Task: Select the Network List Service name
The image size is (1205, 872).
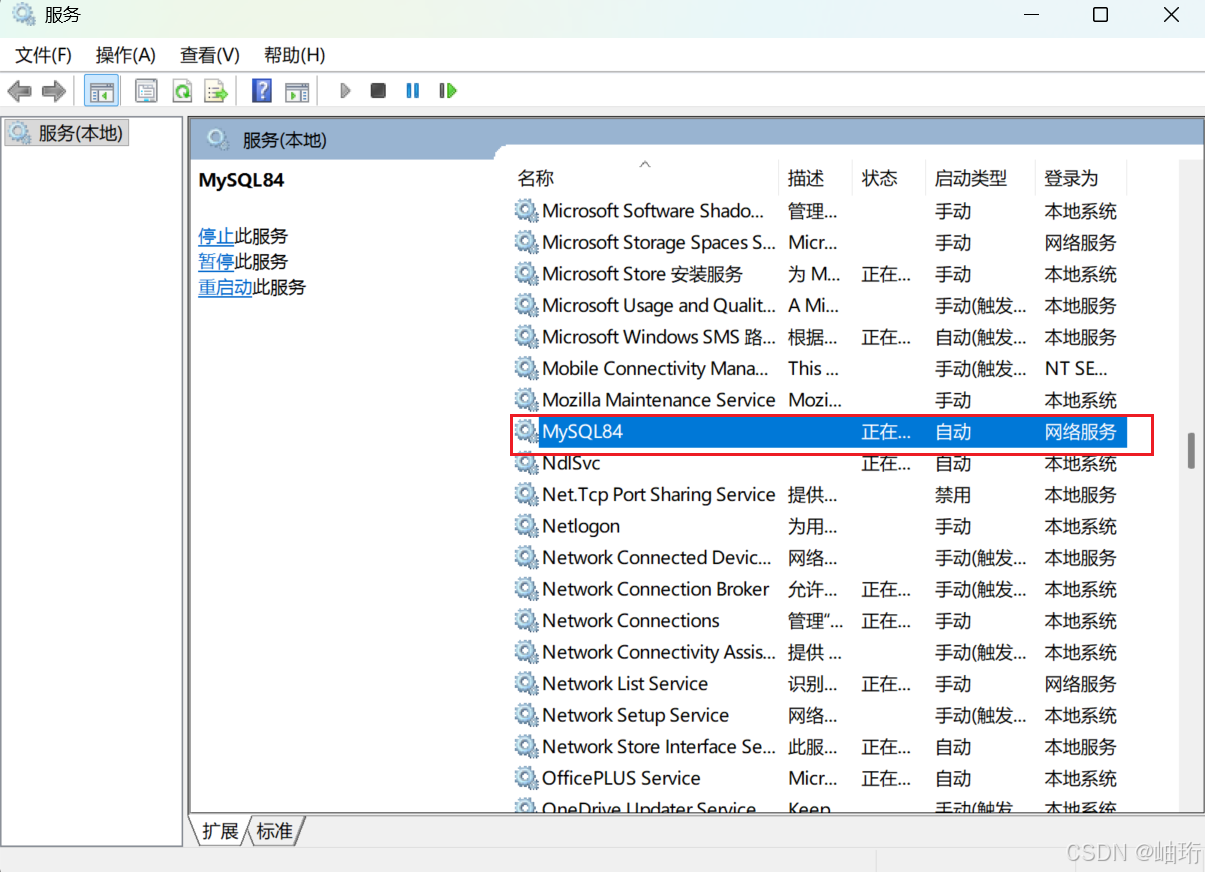Action: pyautogui.click(x=625, y=684)
